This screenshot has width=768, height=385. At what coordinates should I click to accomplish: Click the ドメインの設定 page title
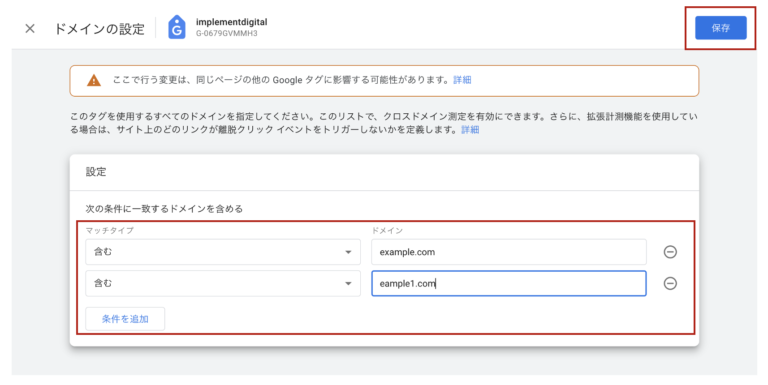99,29
